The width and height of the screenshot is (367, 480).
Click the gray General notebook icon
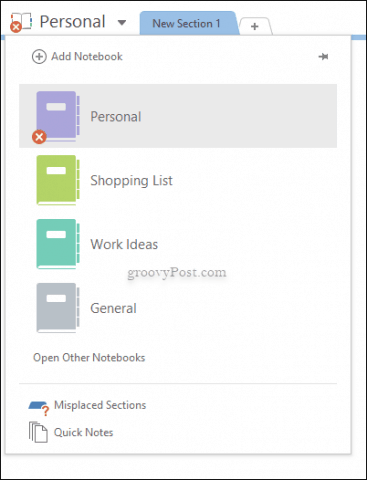tap(58, 308)
